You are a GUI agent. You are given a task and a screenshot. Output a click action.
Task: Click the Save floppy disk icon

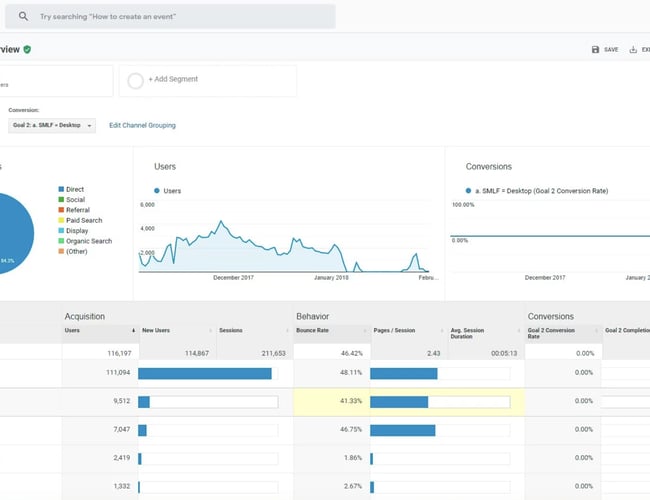[596, 49]
